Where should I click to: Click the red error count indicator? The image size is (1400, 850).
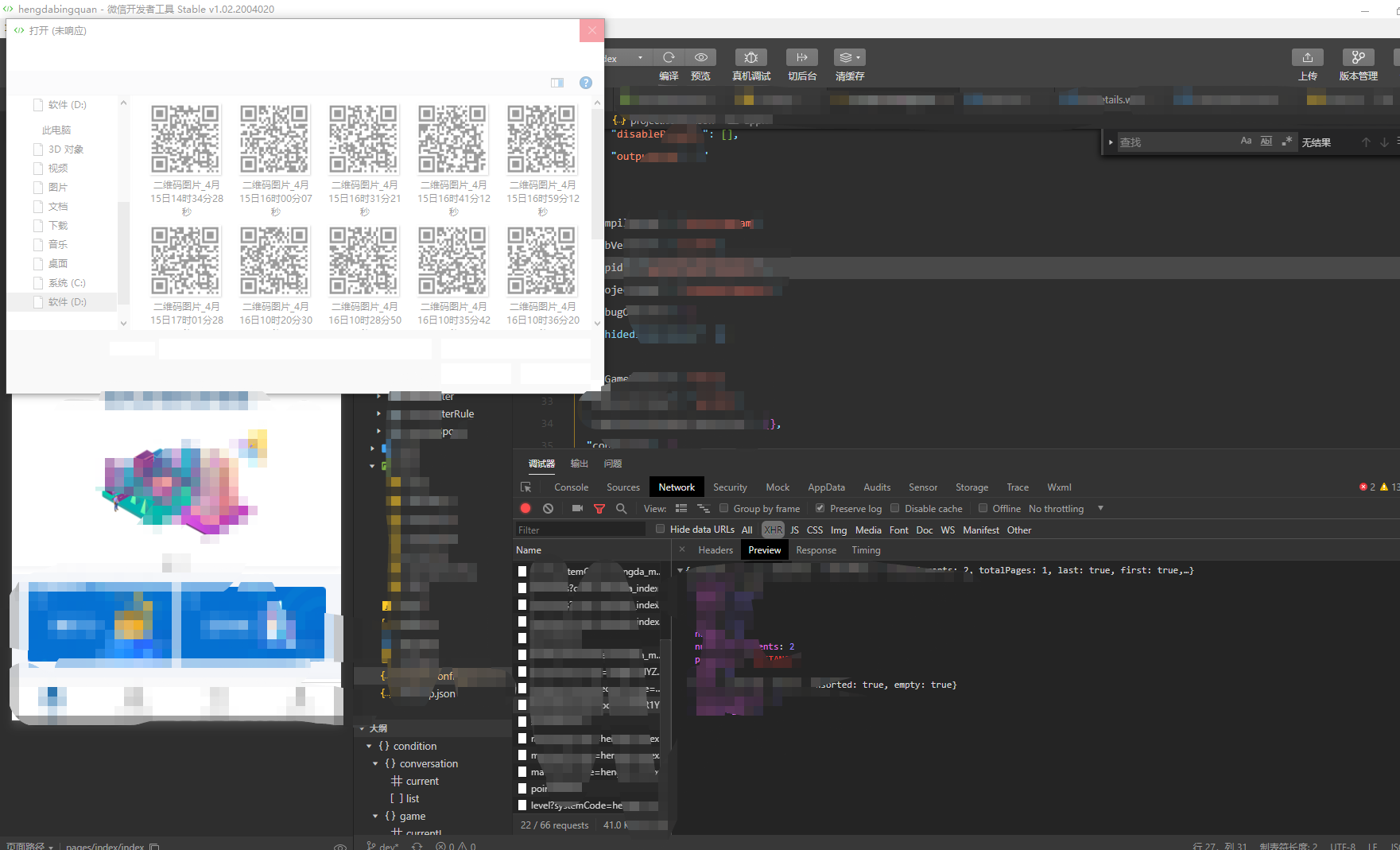[x=1367, y=487]
